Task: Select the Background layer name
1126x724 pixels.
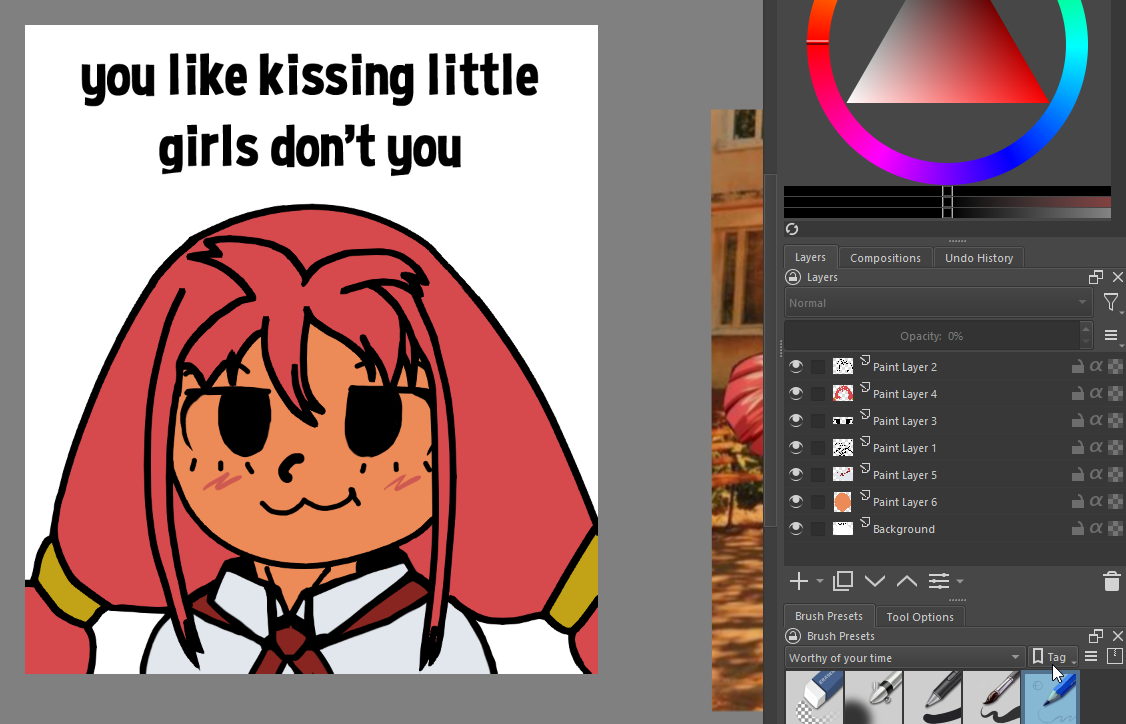Action: pyautogui.click(x=903, y=529)
